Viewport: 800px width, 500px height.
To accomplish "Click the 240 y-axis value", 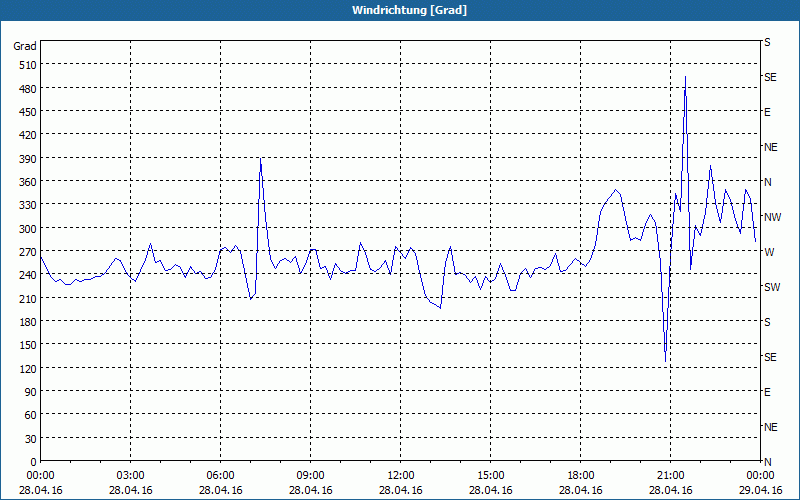I will [x=28, y=275].
